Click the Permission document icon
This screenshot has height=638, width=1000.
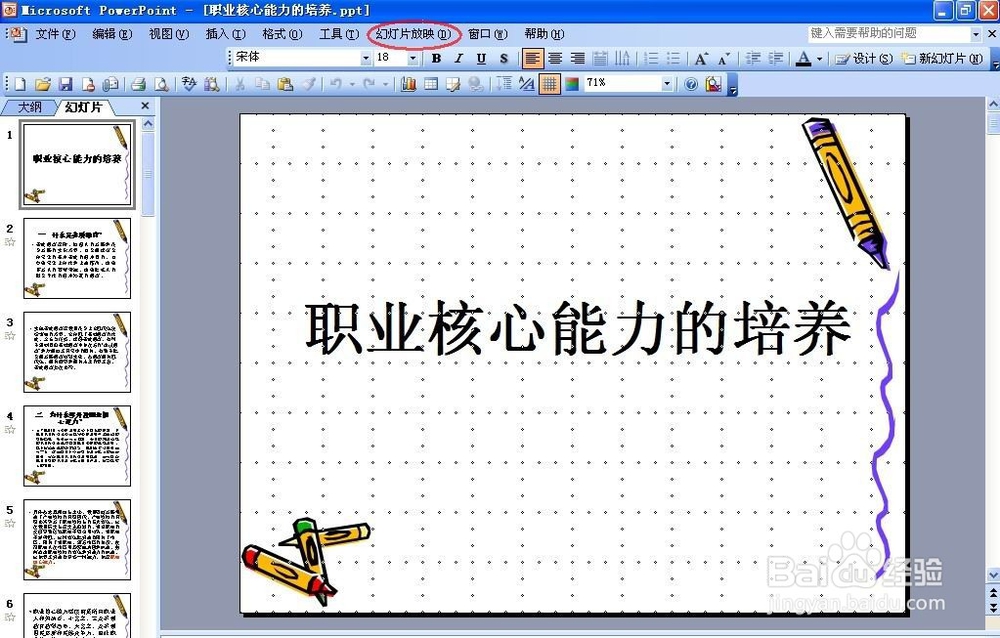coord(88,84)
